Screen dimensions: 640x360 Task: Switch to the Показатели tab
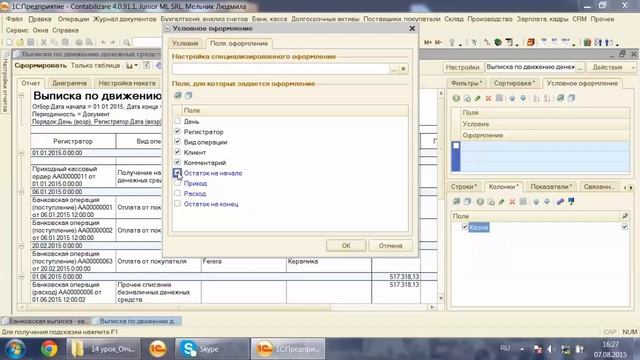[x=551, y=187]
